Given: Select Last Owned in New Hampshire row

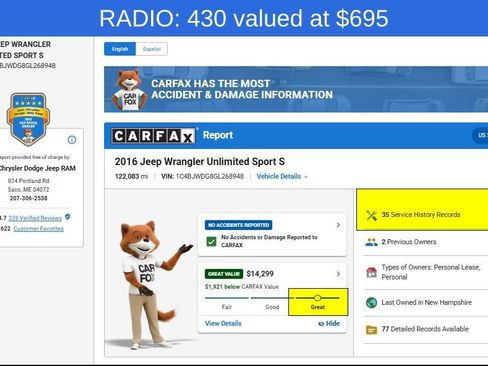Looking at the screenshot, I should click(426, 303).
